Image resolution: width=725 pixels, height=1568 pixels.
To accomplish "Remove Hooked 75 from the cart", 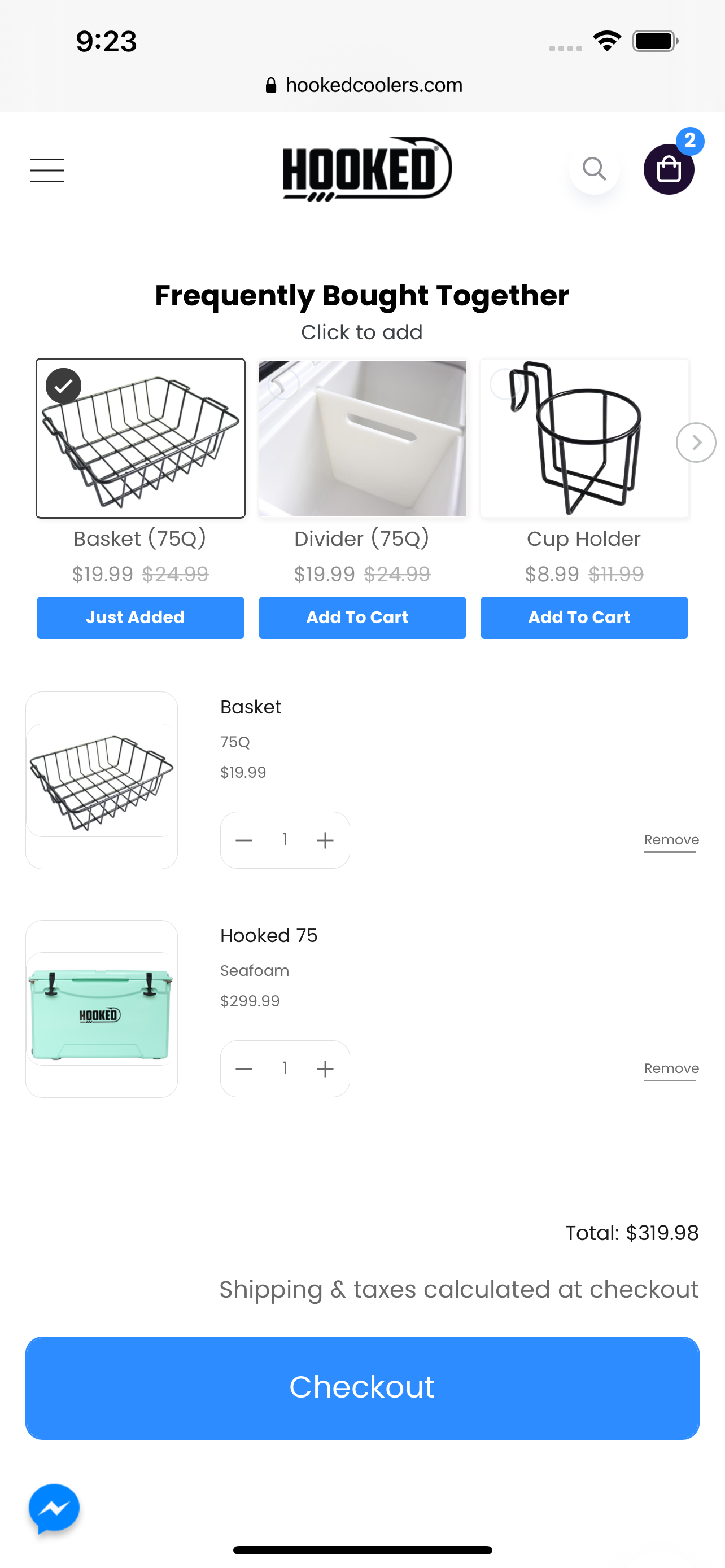I will (x=671, y=1069).
